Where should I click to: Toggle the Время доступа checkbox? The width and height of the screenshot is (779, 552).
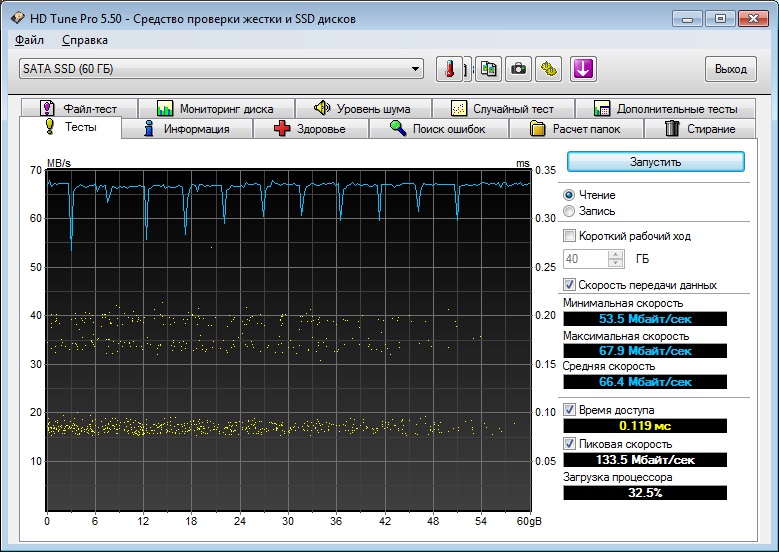click(570, 410)
